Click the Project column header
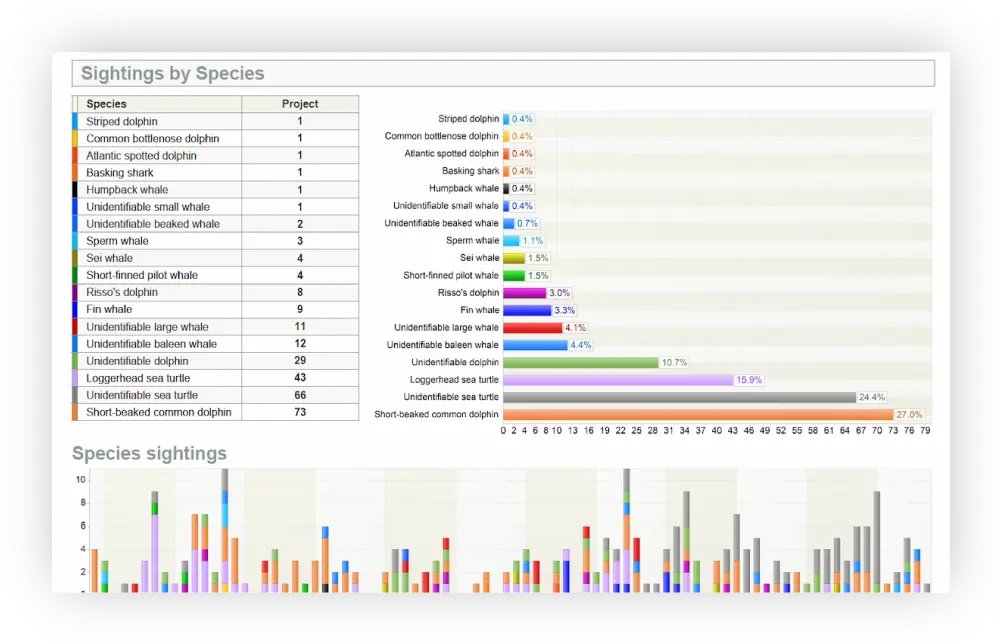 (x=300, y=104)
